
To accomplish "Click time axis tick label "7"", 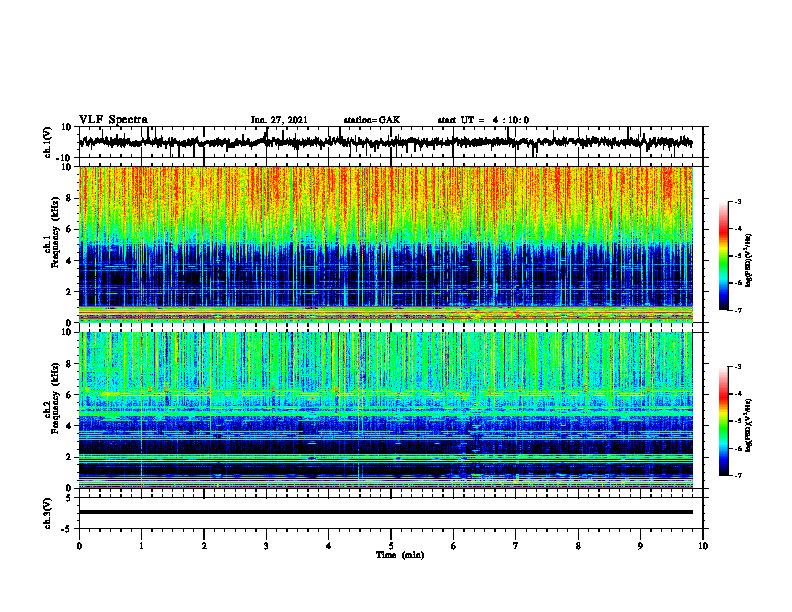I will pos(516,546).
